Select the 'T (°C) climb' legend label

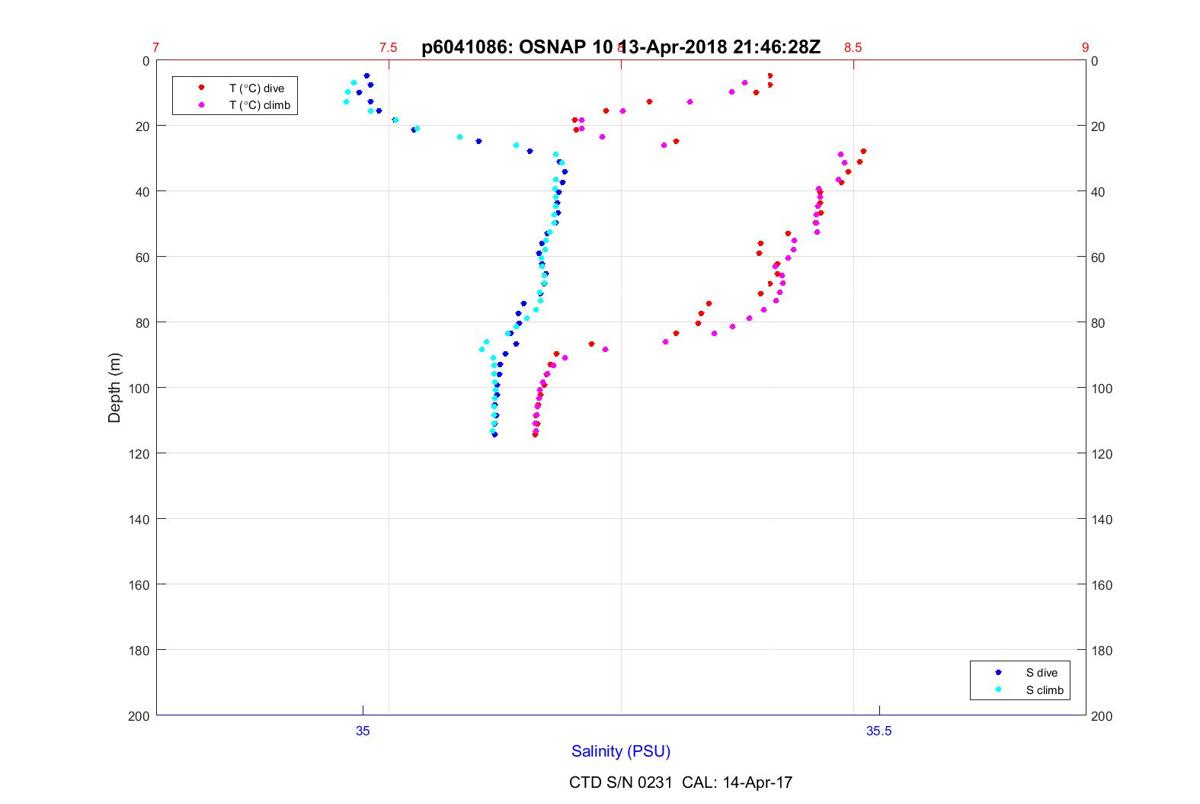pyautogui.click(x=260, y=104)
